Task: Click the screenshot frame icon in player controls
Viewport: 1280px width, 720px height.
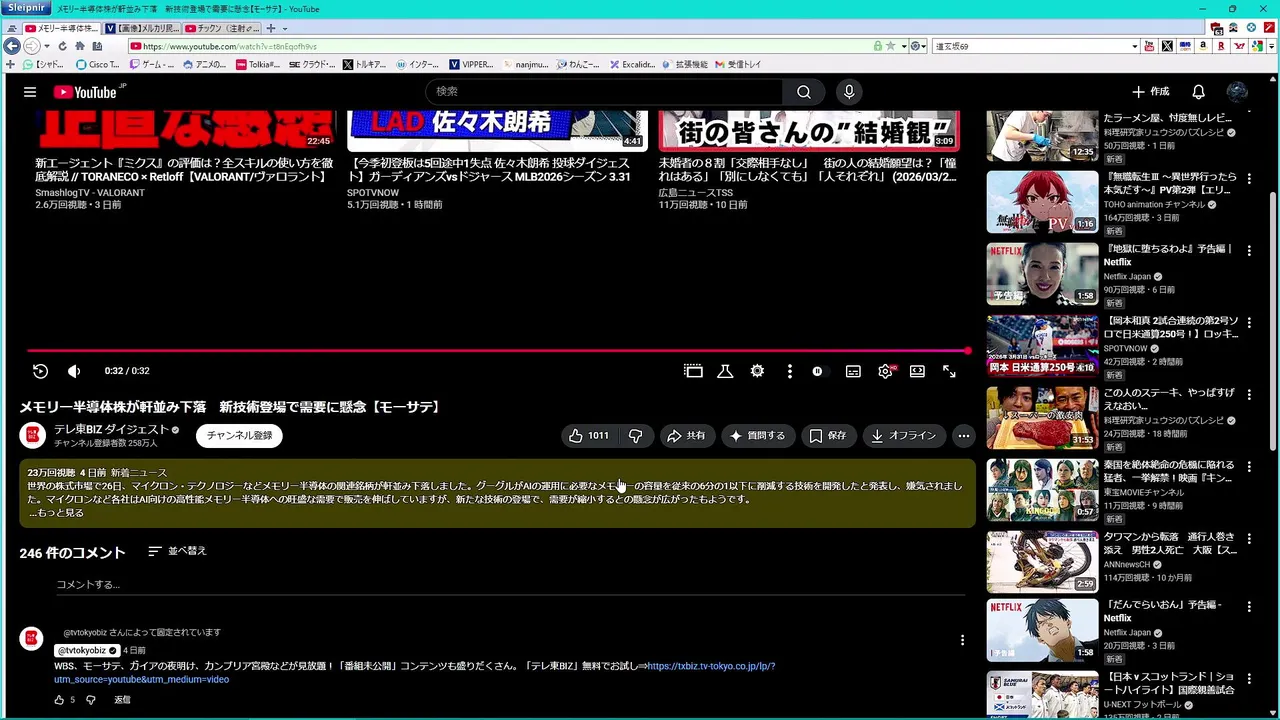Action: pyautogui.click(x=693, y=371)
